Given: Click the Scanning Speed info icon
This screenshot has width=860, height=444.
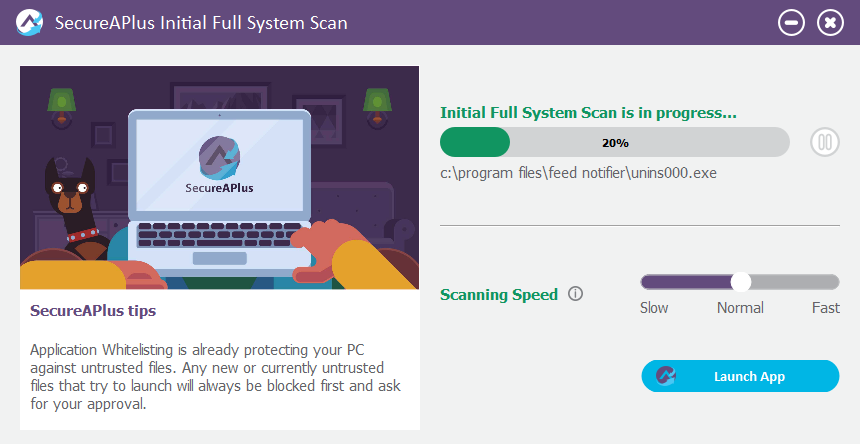Looking at the screenshot, I should [x=575, y=294].
